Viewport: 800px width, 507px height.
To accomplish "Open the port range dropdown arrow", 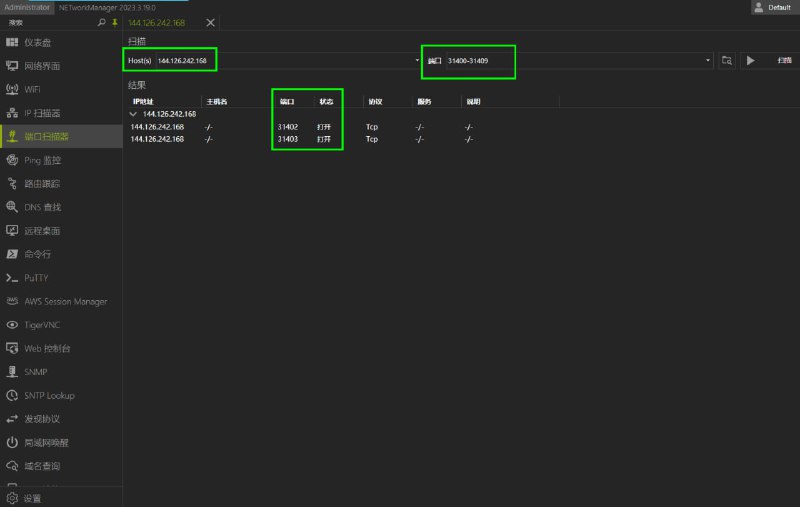I will [708, 61].
